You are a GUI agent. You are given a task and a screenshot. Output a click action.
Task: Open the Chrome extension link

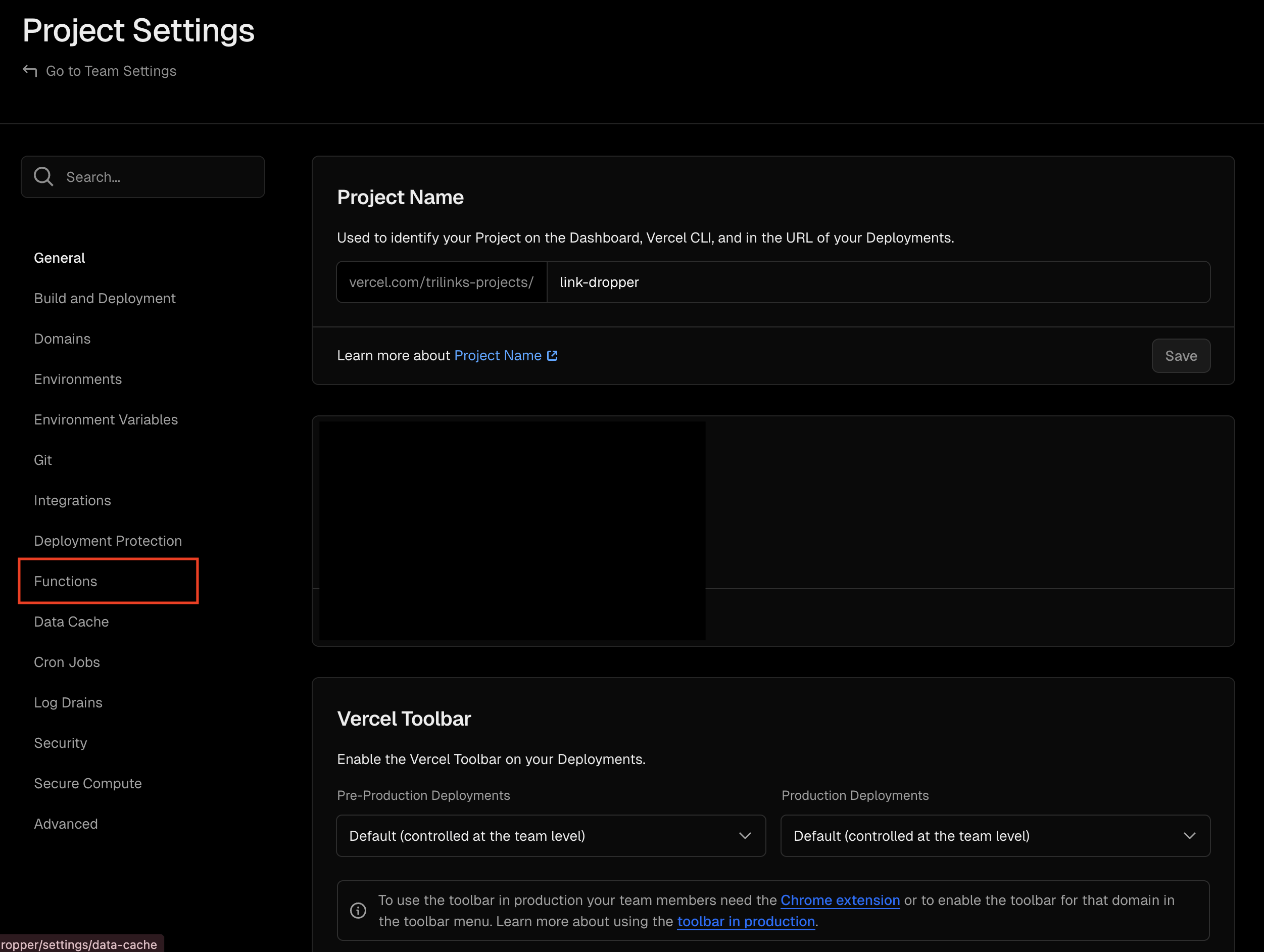pos(840,900)
